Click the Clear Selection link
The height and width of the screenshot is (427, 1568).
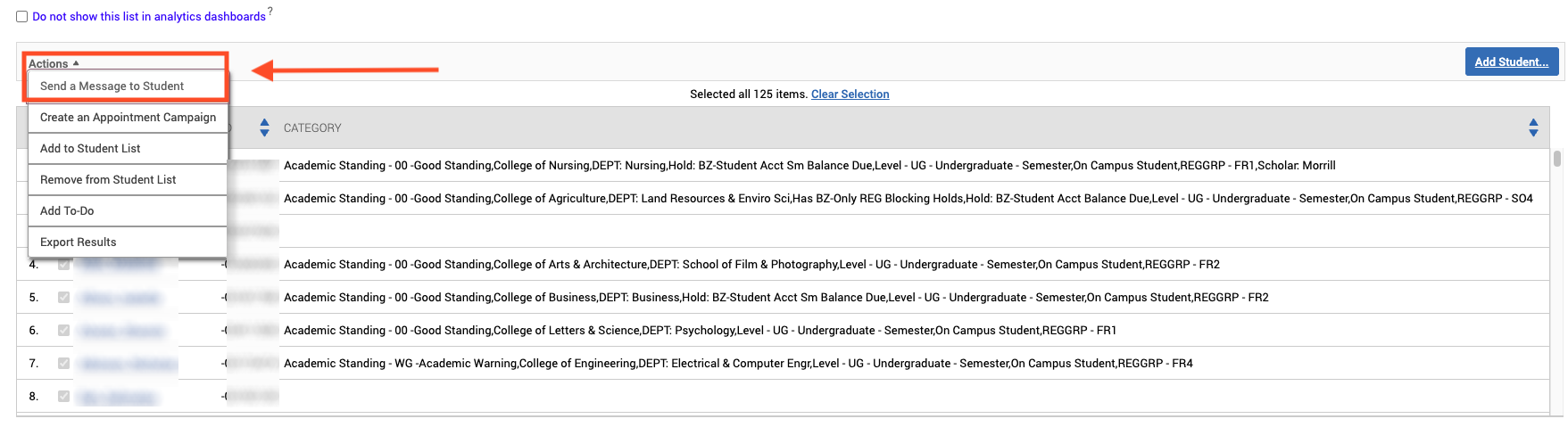(x=850, y=94)
